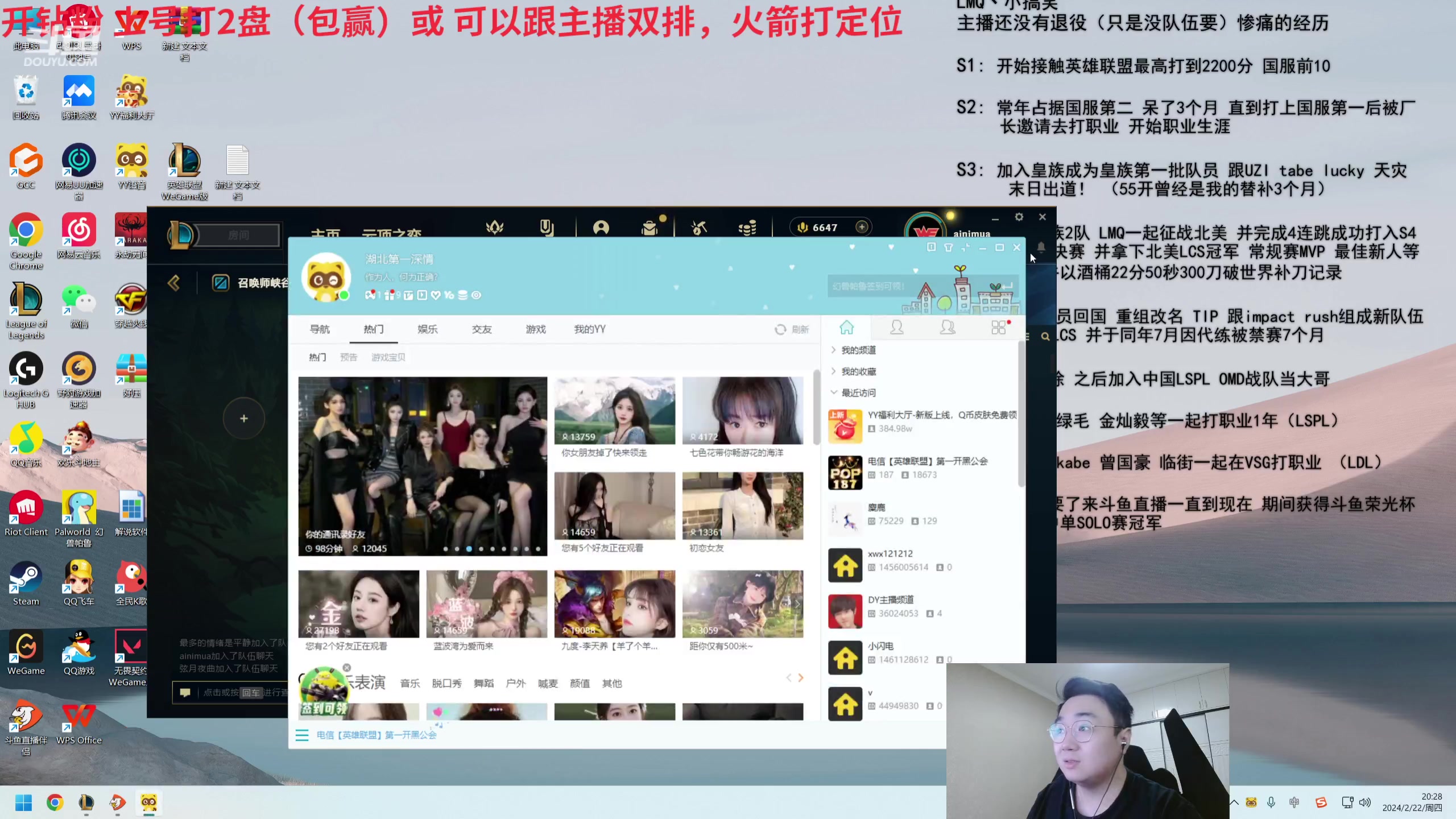The height and width of the screenshot is (819, 1456).
Task: Open Google Chrome desktop shortcut
Action: pos(26,241)
